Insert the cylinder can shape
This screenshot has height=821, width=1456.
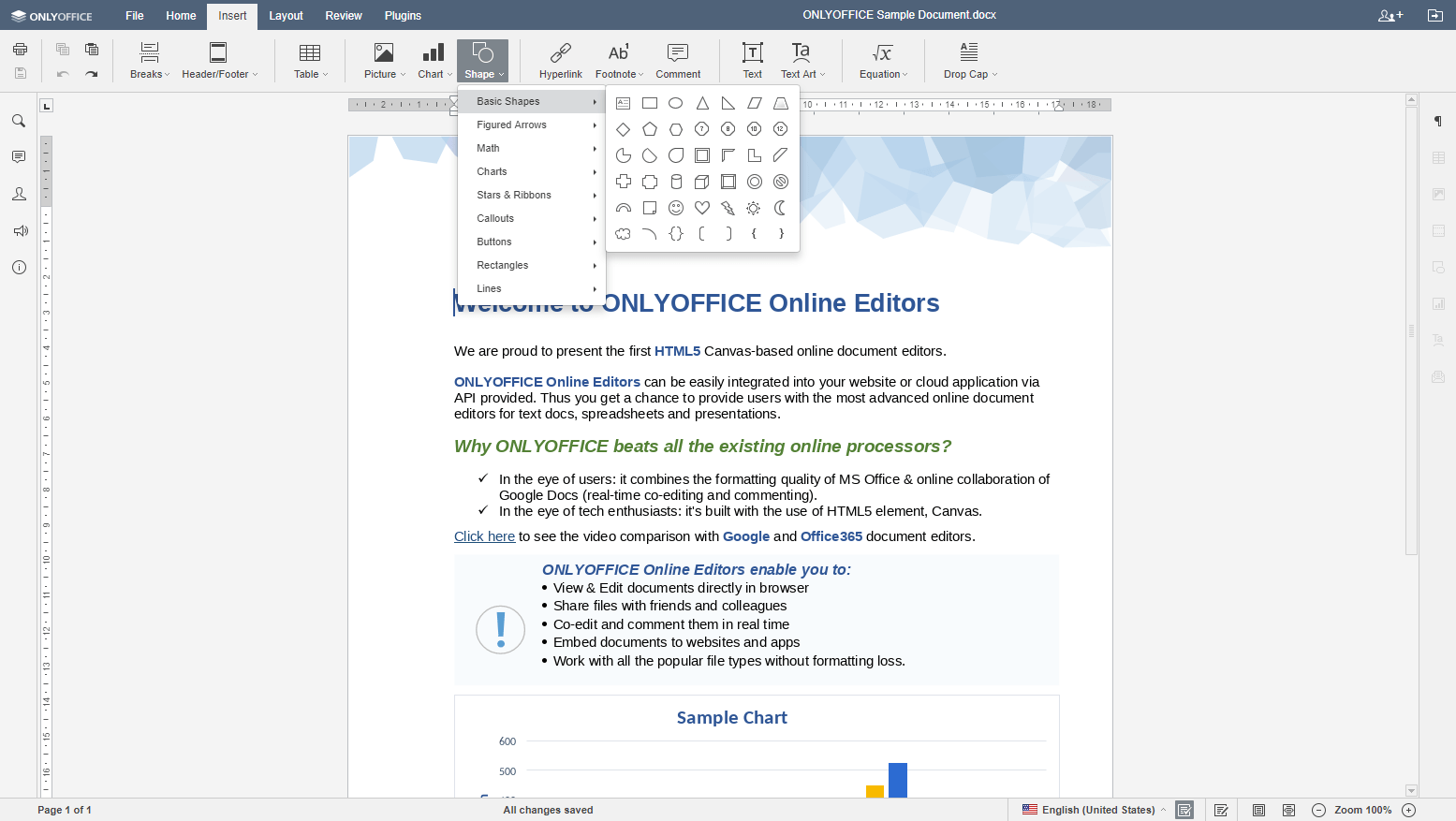tap(676, 182)
